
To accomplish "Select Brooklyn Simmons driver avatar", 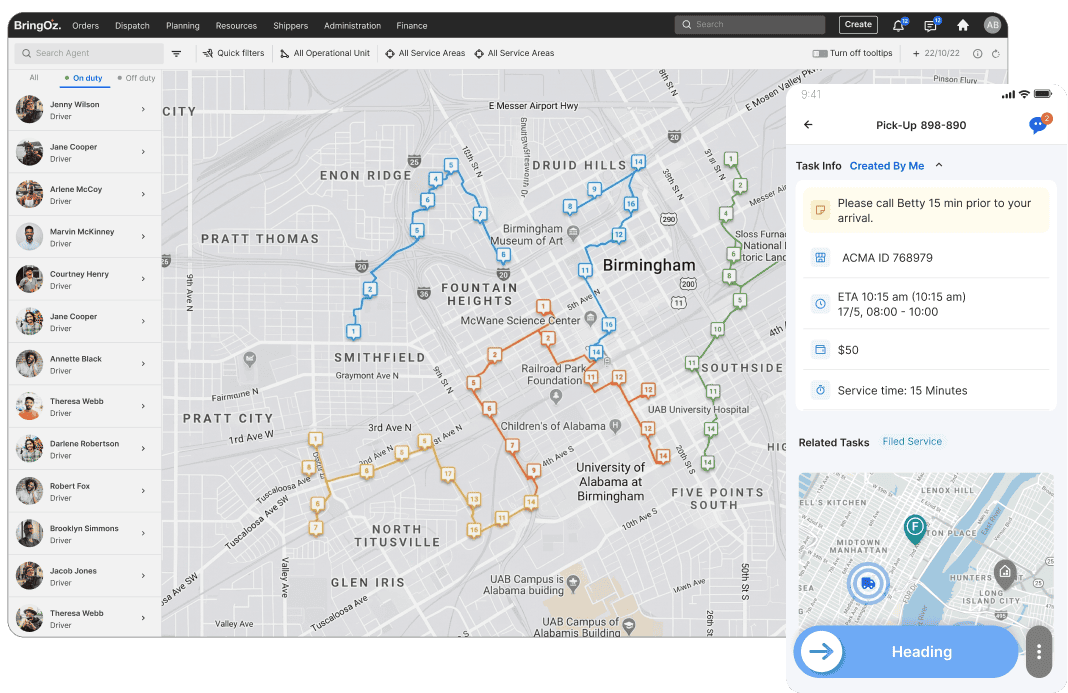I will coord(30,534).
